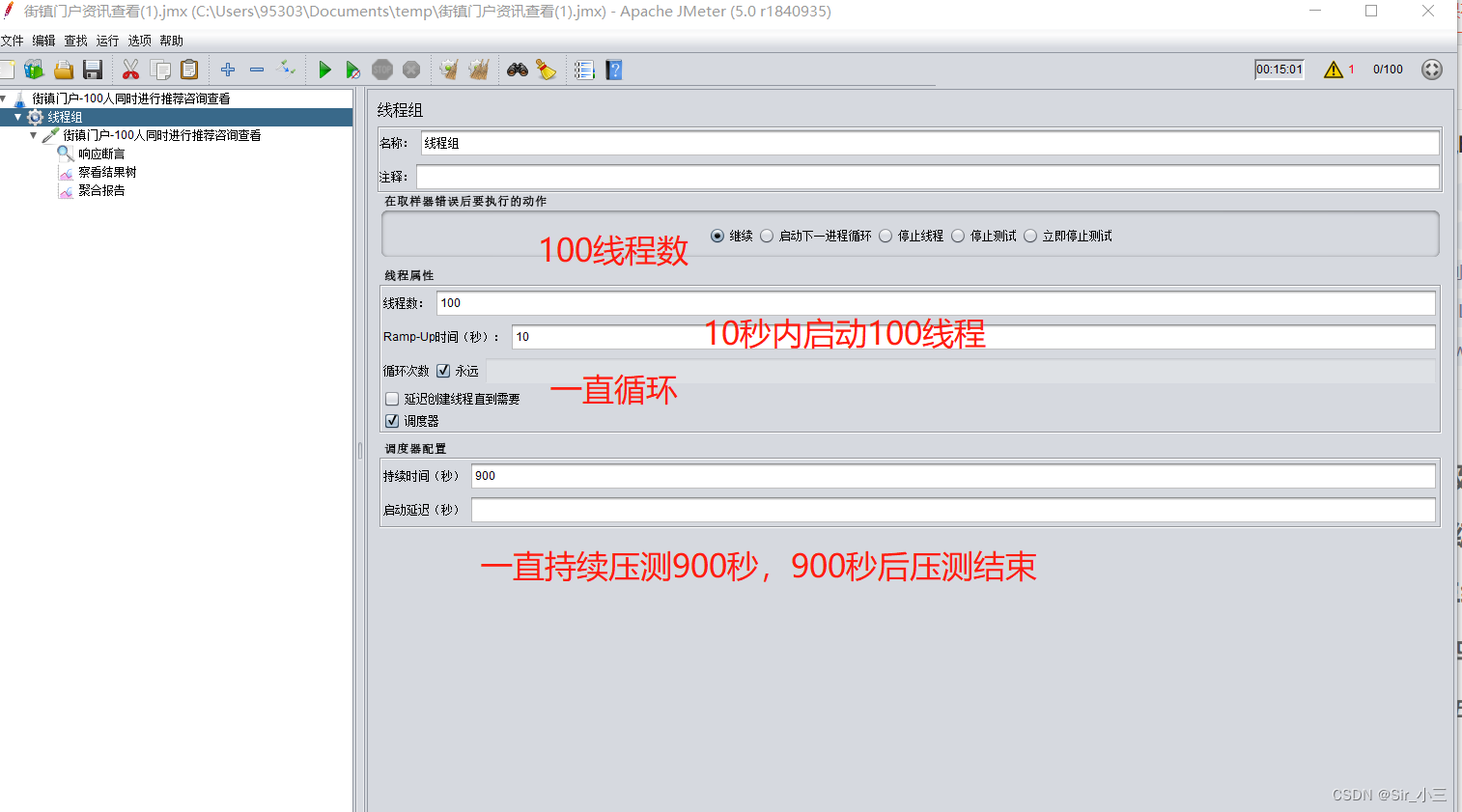Viewport: 1462px width, 812px height.
Task: Open the 查找 menu
Action: point(75,41)
